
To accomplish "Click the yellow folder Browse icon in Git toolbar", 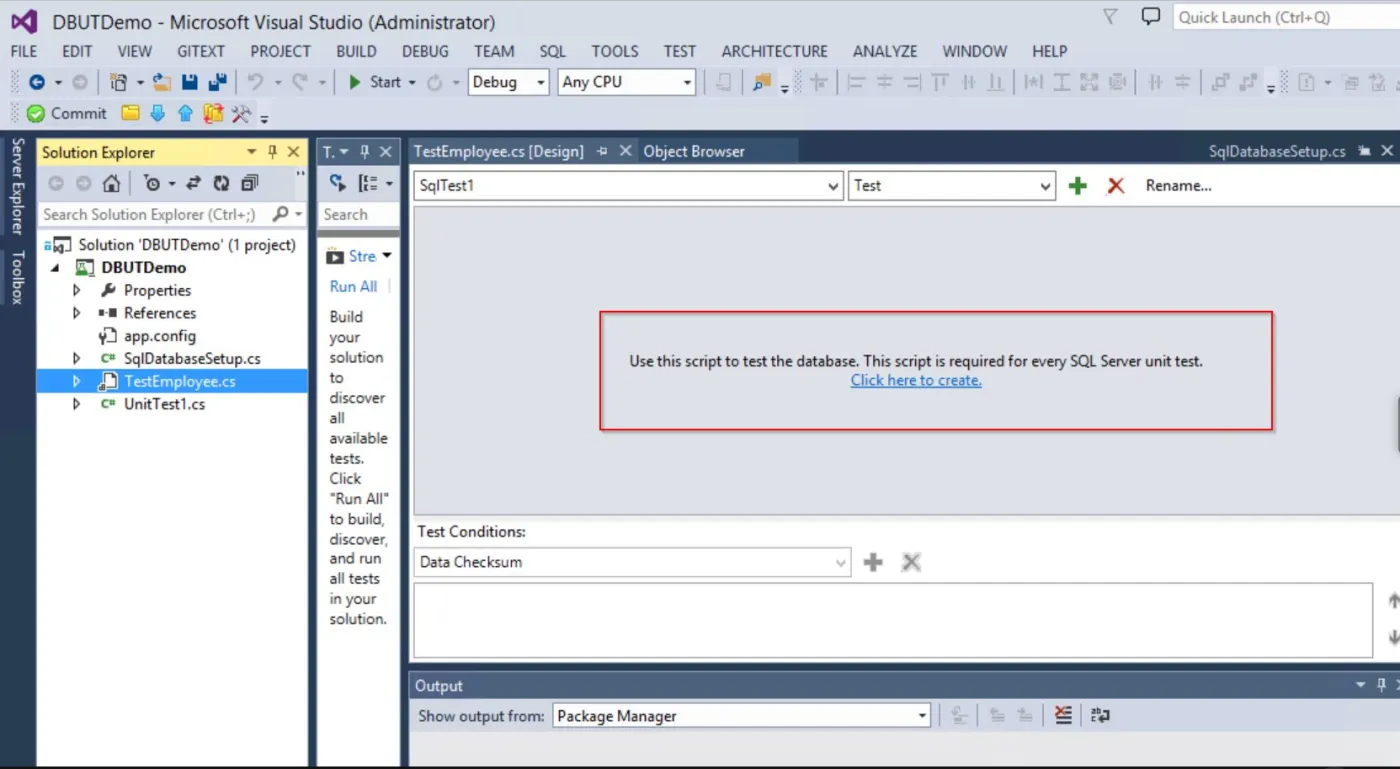I will (130, 113).
